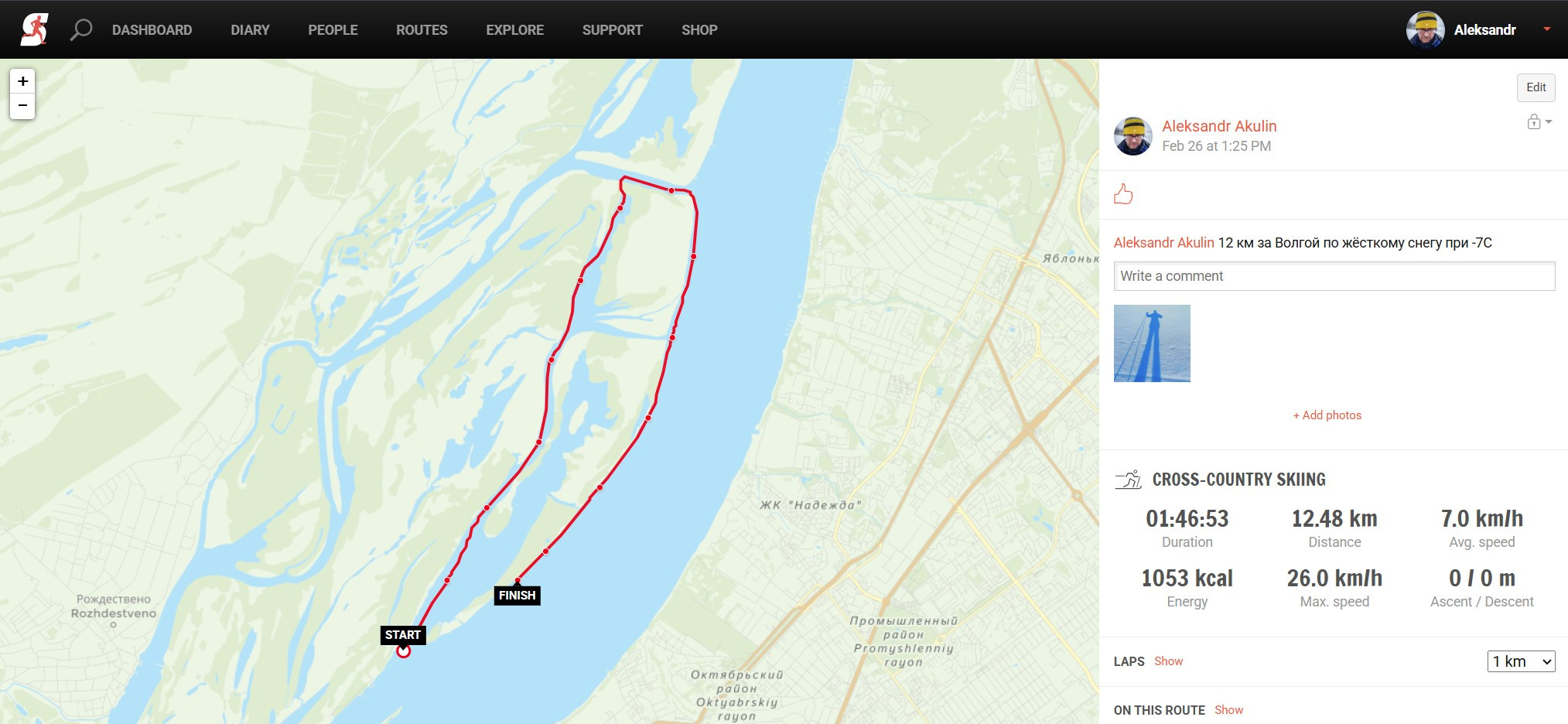Zoom in the map with plus button
This screenshot has height=724, width=1568.
click(x=22, y=81)
